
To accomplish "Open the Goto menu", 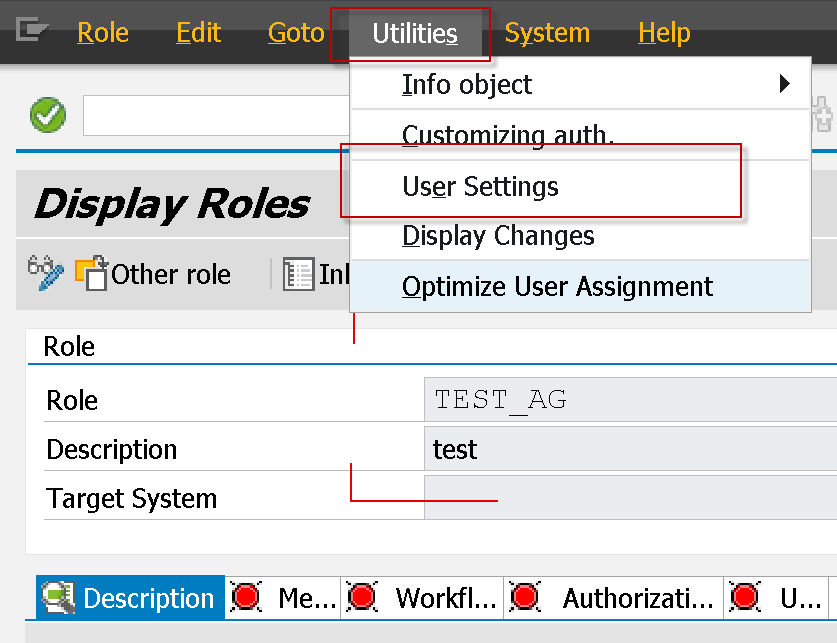I will [x=295, y=32].
